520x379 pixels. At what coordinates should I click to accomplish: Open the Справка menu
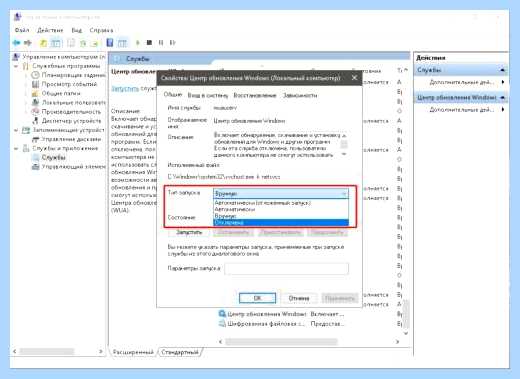click(x=101, y=30)
